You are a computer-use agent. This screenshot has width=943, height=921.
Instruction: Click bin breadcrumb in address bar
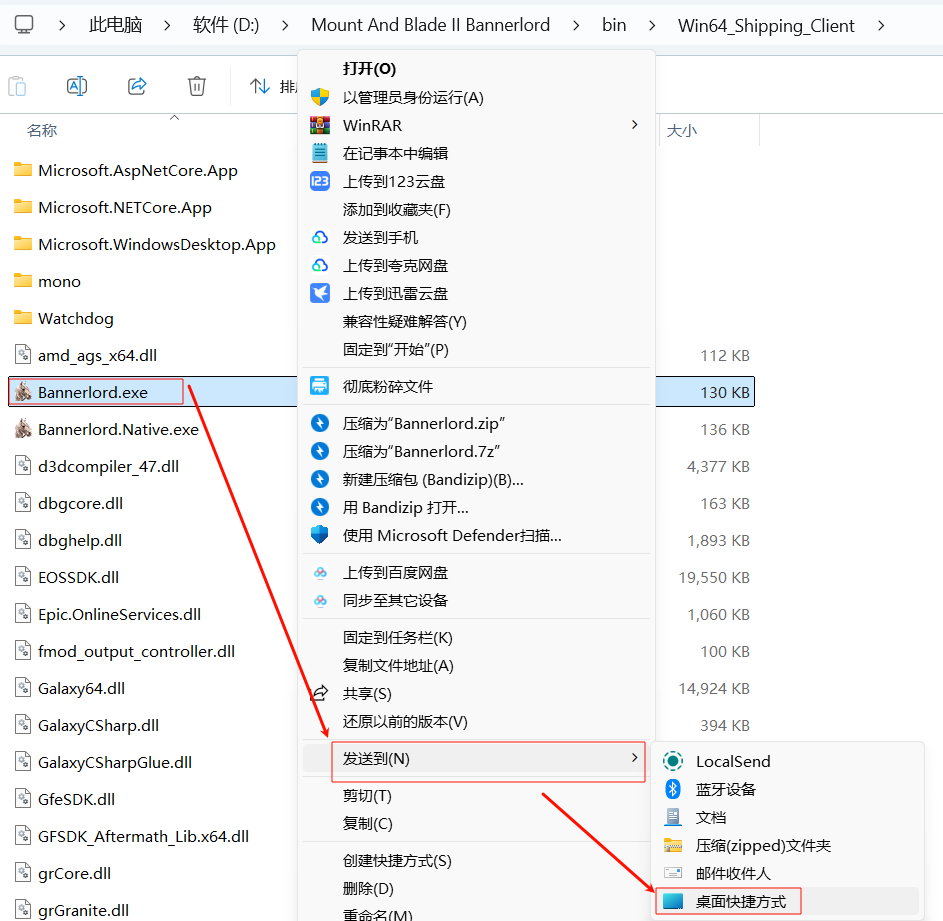click(614, 25)
